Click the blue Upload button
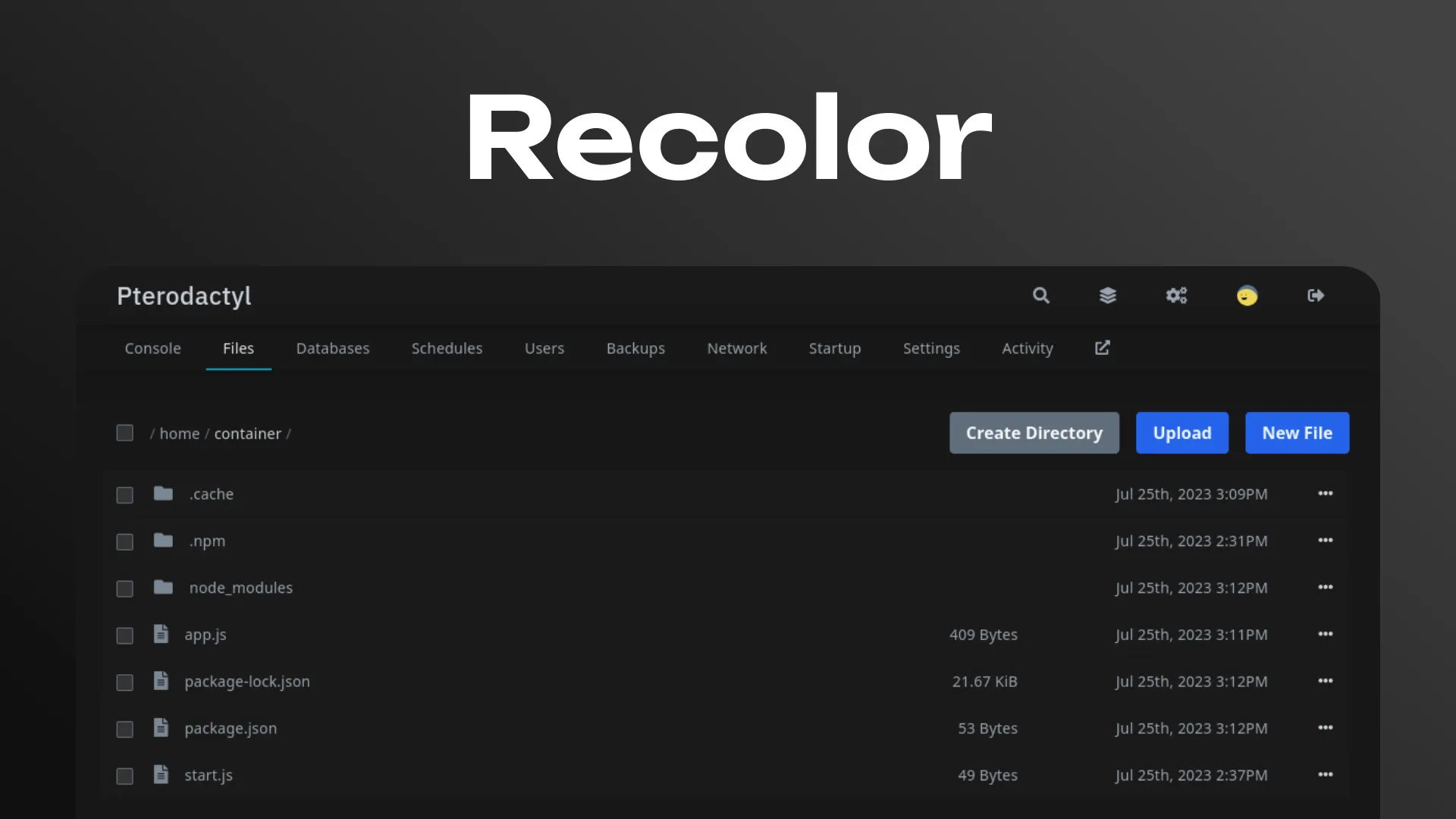1456x819 pixels. tap(1181, 433)
